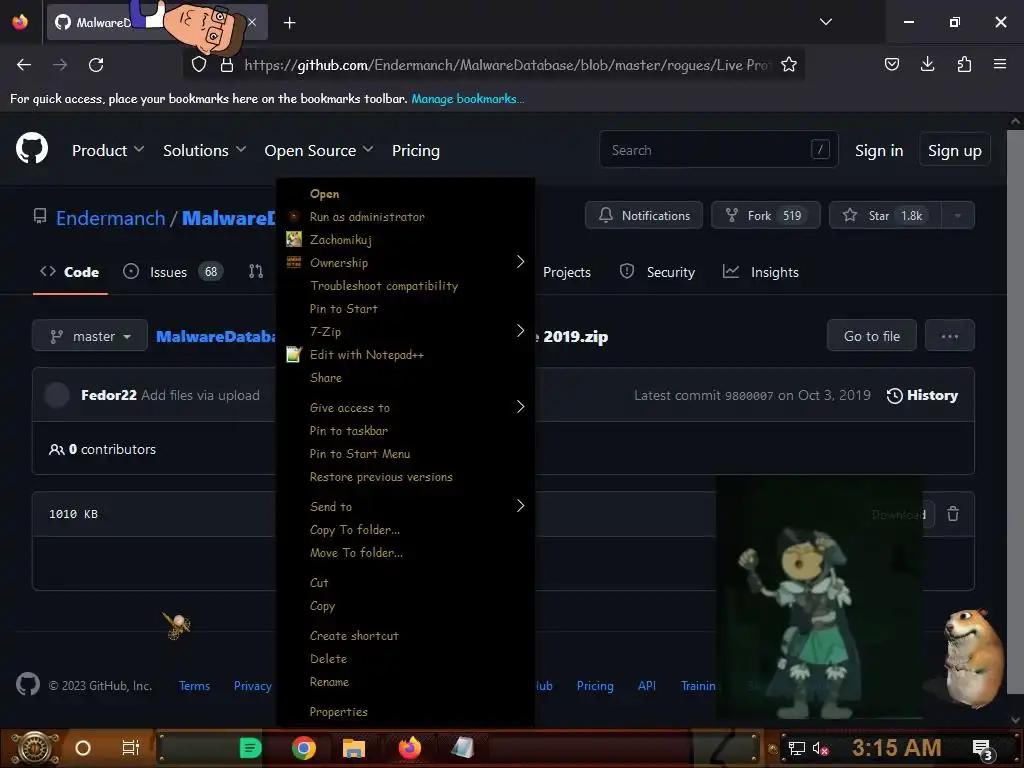Choose Troubleshoot compatibility
The image size is (1024, 768).
click(x=405, y=285)
